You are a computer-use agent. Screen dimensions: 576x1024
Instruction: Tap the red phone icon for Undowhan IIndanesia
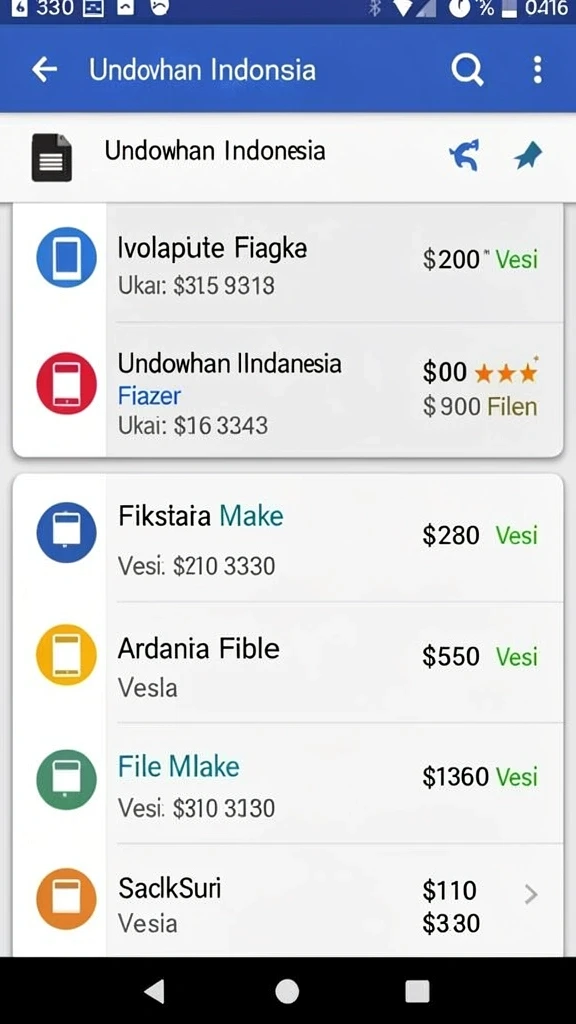pos(66,383)
